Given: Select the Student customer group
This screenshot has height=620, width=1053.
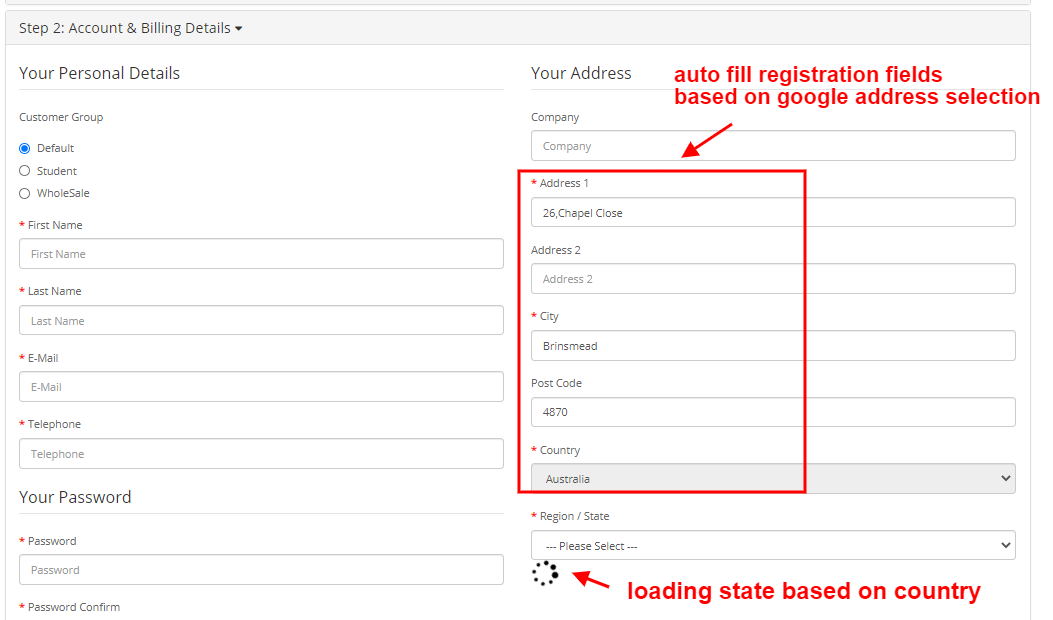Looking at the screenshot, I should pos(25,171).
